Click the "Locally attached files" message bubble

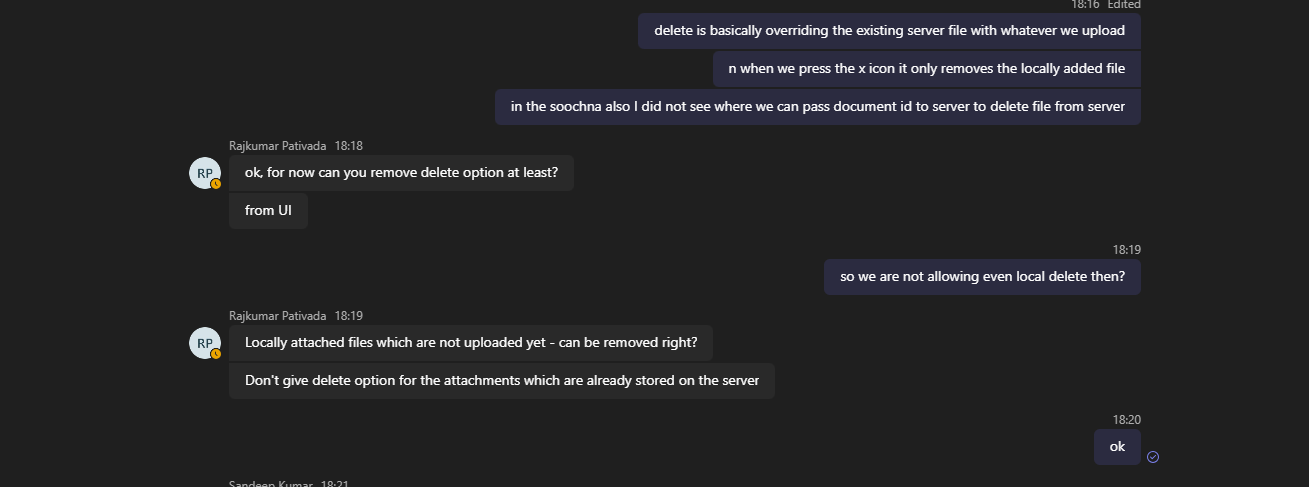tap(470, 343)
